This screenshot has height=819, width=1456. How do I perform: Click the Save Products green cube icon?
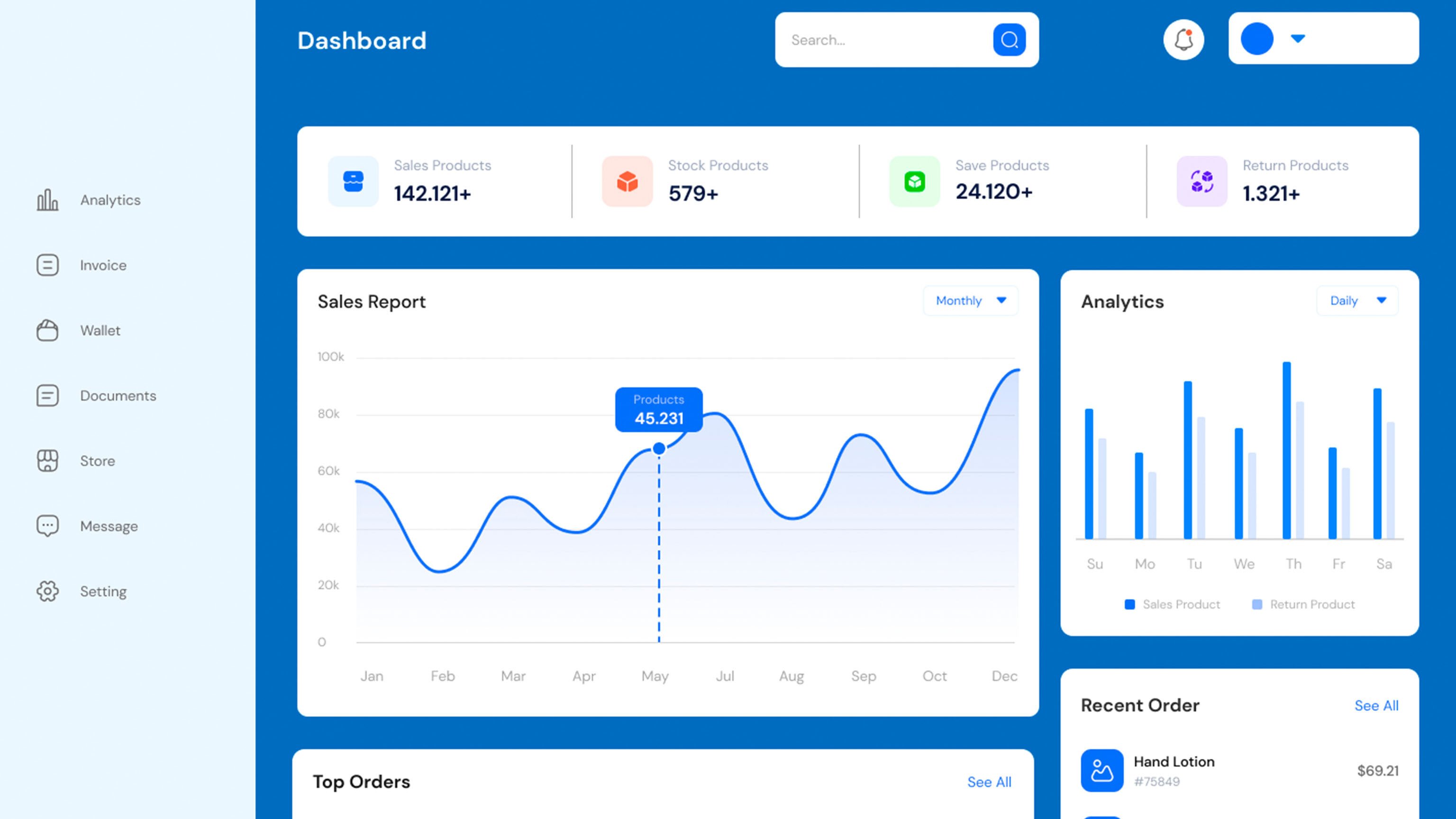click(915, 182)
